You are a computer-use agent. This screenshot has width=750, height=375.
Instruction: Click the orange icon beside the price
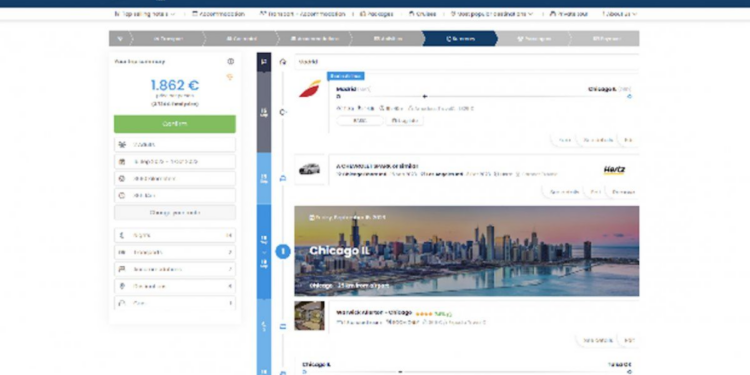(x=230, y=77)
